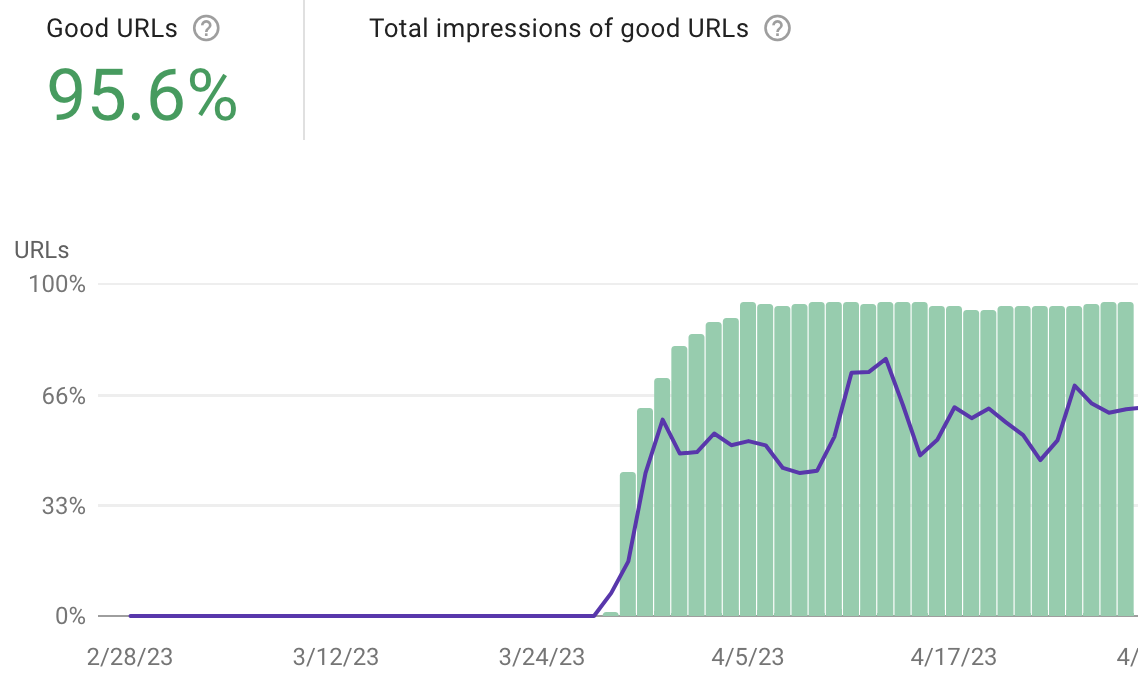The image size is (1138, 690).
Task: Click the 100% y-axis label
Action: pyautogui.click(x=57, y=285)
